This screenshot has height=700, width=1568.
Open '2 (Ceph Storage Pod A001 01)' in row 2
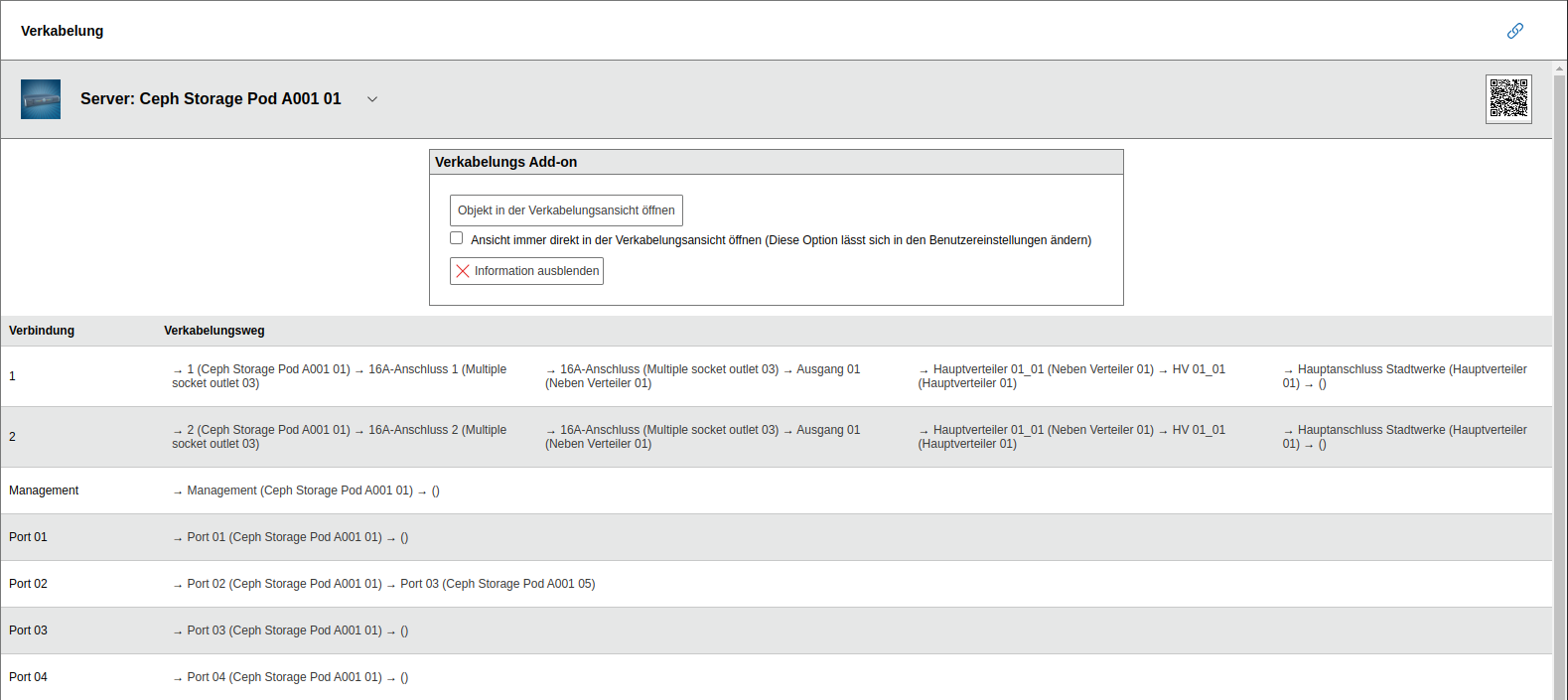(268, 430)
